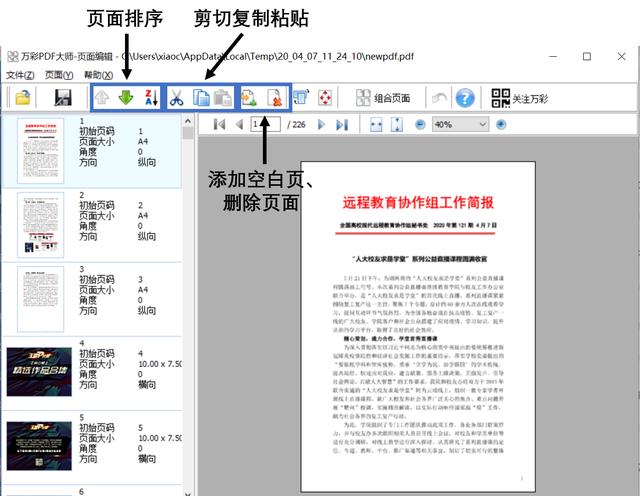Select the page 3 thumbnail
The height and width of the screenshot is (496, 640).
pyautogui.click(x=40, y=299)
